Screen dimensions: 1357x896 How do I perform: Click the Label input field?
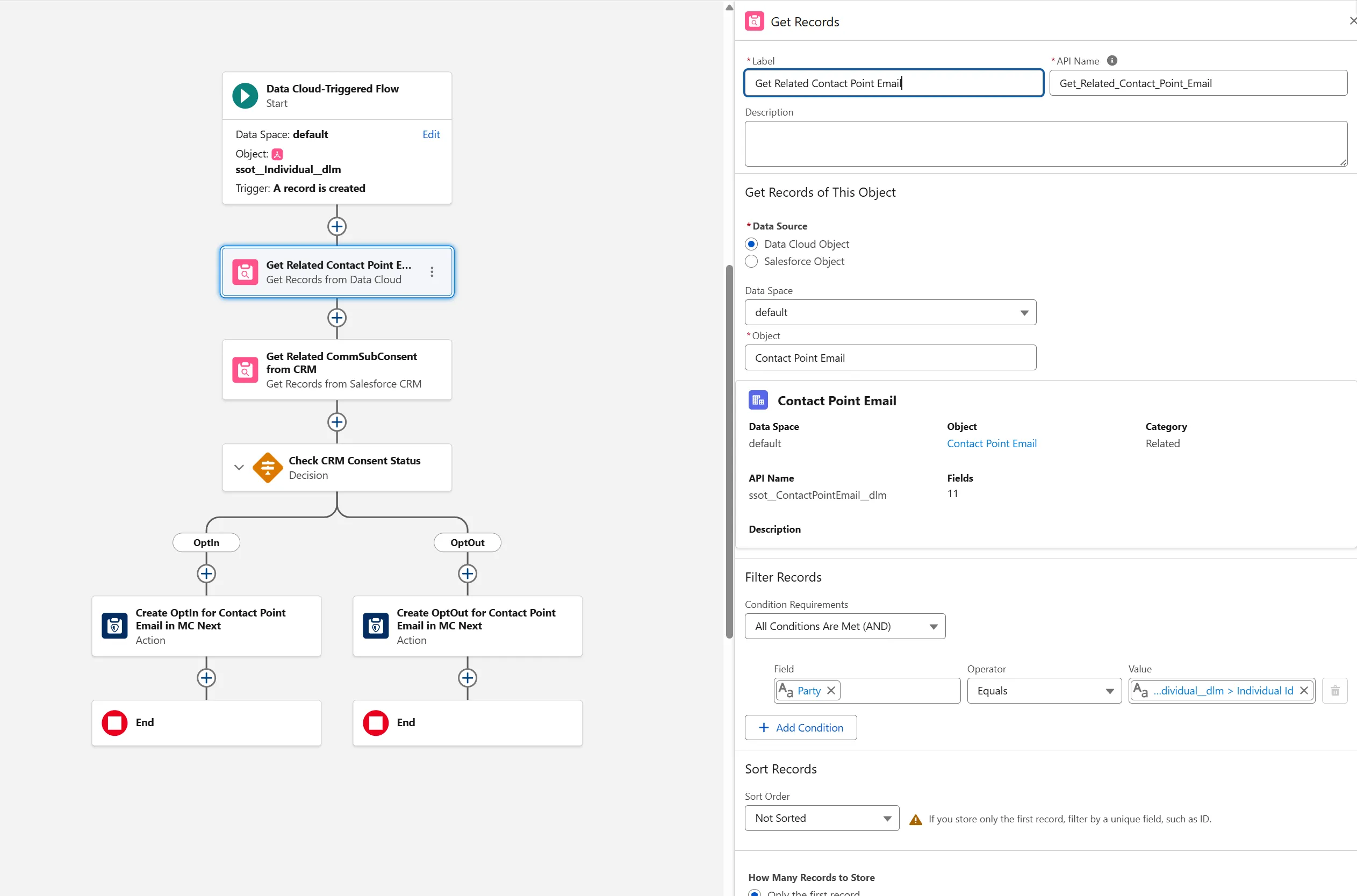pyautogui.click(x=894, y=83)
